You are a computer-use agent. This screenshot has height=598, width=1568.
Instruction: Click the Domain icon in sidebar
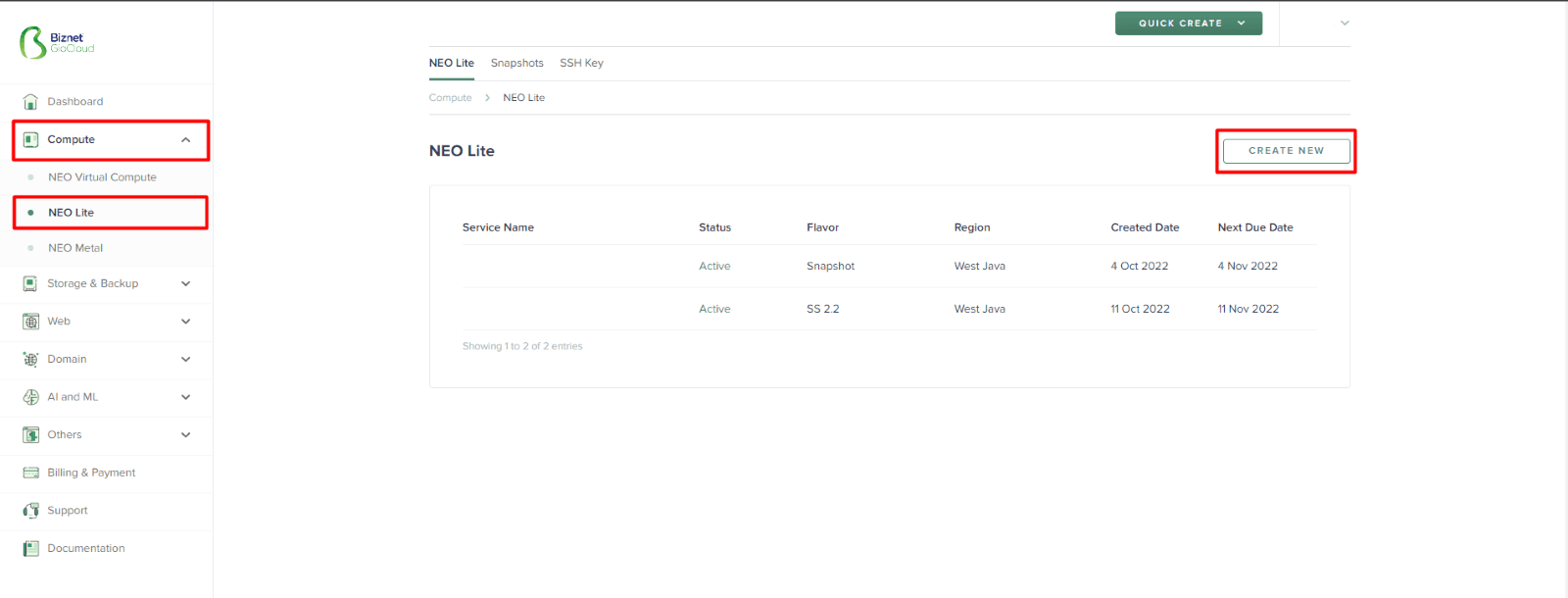[x=30, y=359]
